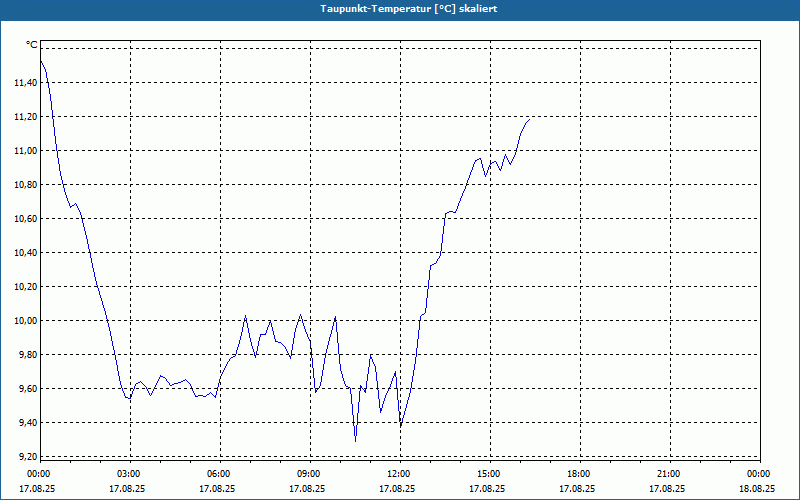The image size is (800, 500).
Task: Click the 00:00 label above 17.08.25
Action: pos(39,474)
